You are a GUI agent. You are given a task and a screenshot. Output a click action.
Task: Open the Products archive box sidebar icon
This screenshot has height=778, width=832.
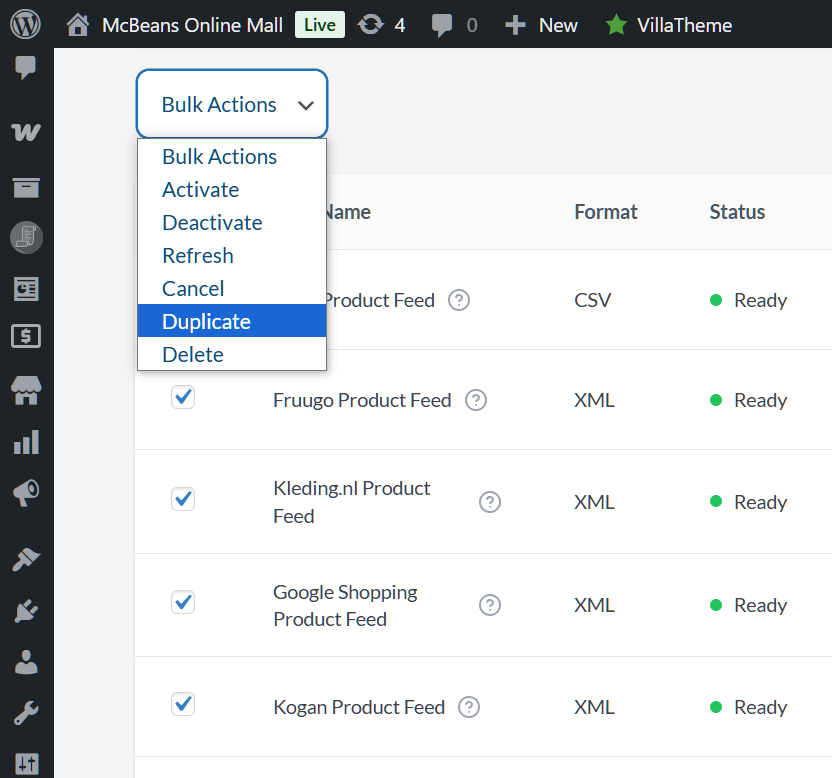(25, 187)
